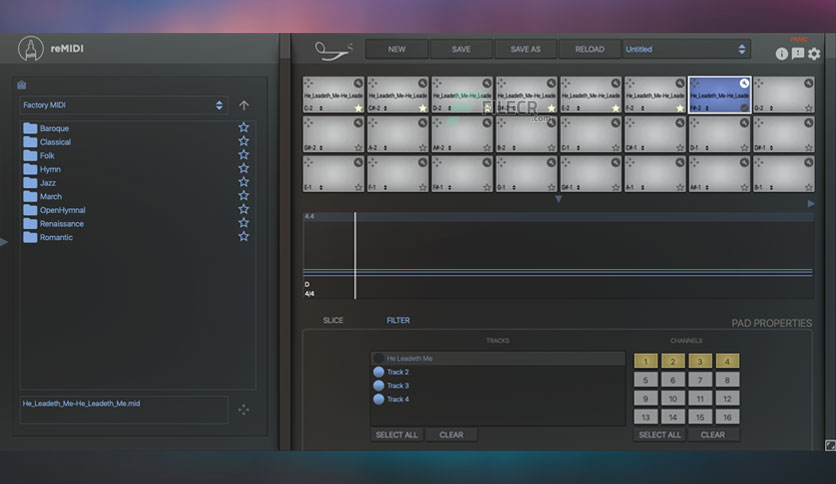
Task: Open the wrench settings on the C-2 pad
Action: [358, 83]
